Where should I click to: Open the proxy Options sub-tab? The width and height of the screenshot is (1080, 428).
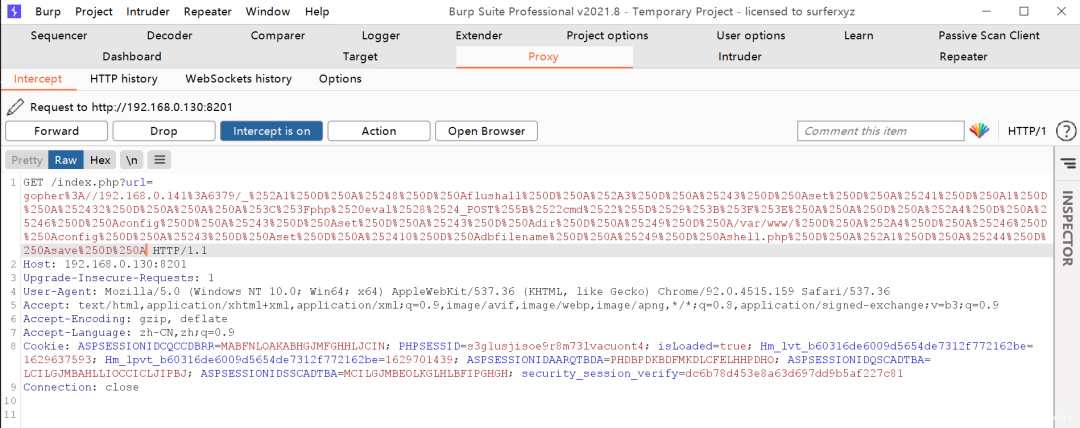pyautogui.click(x=340, y=79)
